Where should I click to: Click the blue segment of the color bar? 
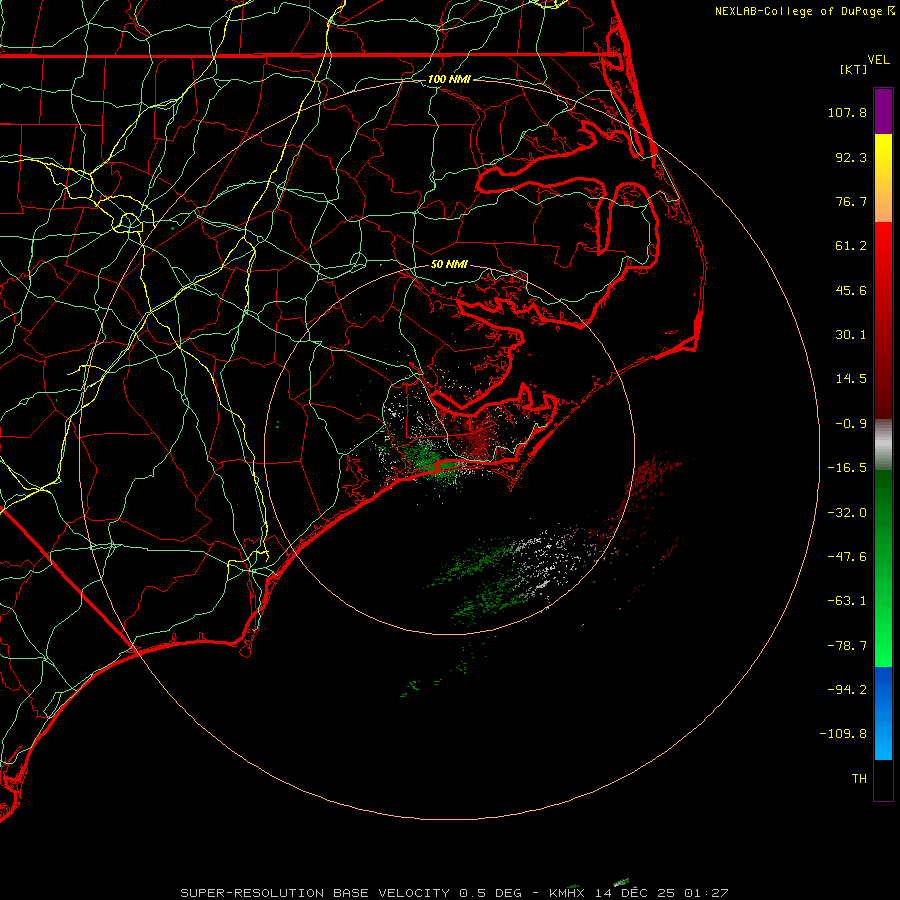click(x=883, y=713)
